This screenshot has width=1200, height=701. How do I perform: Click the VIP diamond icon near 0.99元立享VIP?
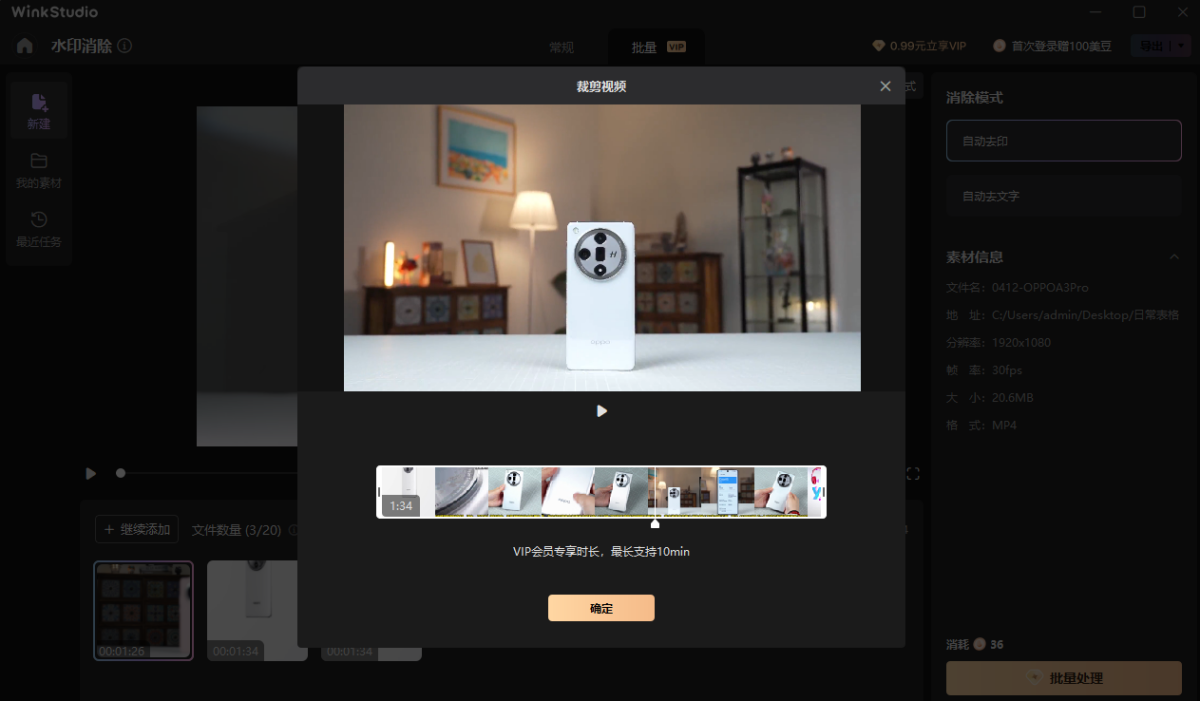click(878, 45)
